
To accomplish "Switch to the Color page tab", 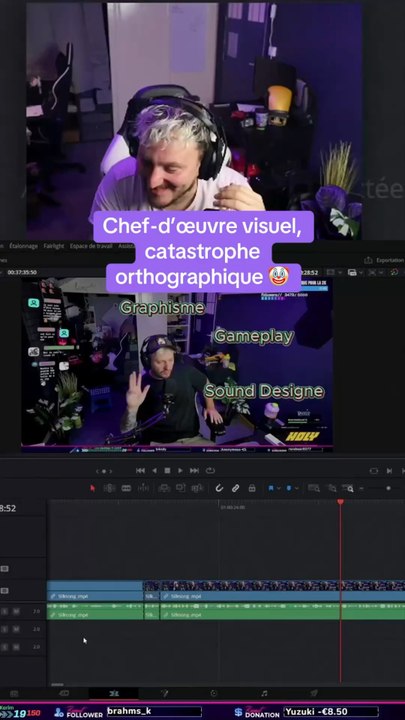I will pos(214,693).
